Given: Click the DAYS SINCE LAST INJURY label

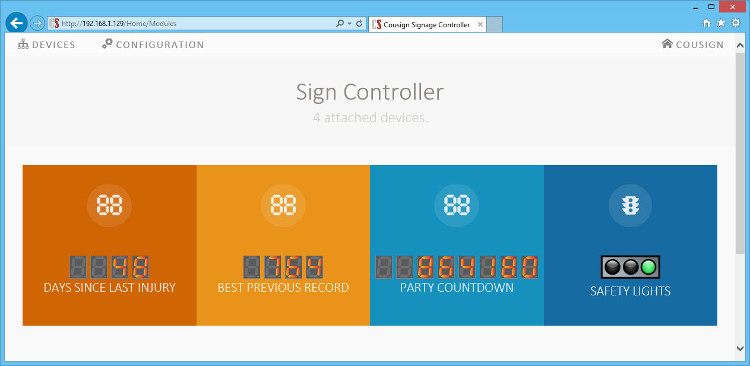Looking at the screenshot, I should (x=110, y=288).
